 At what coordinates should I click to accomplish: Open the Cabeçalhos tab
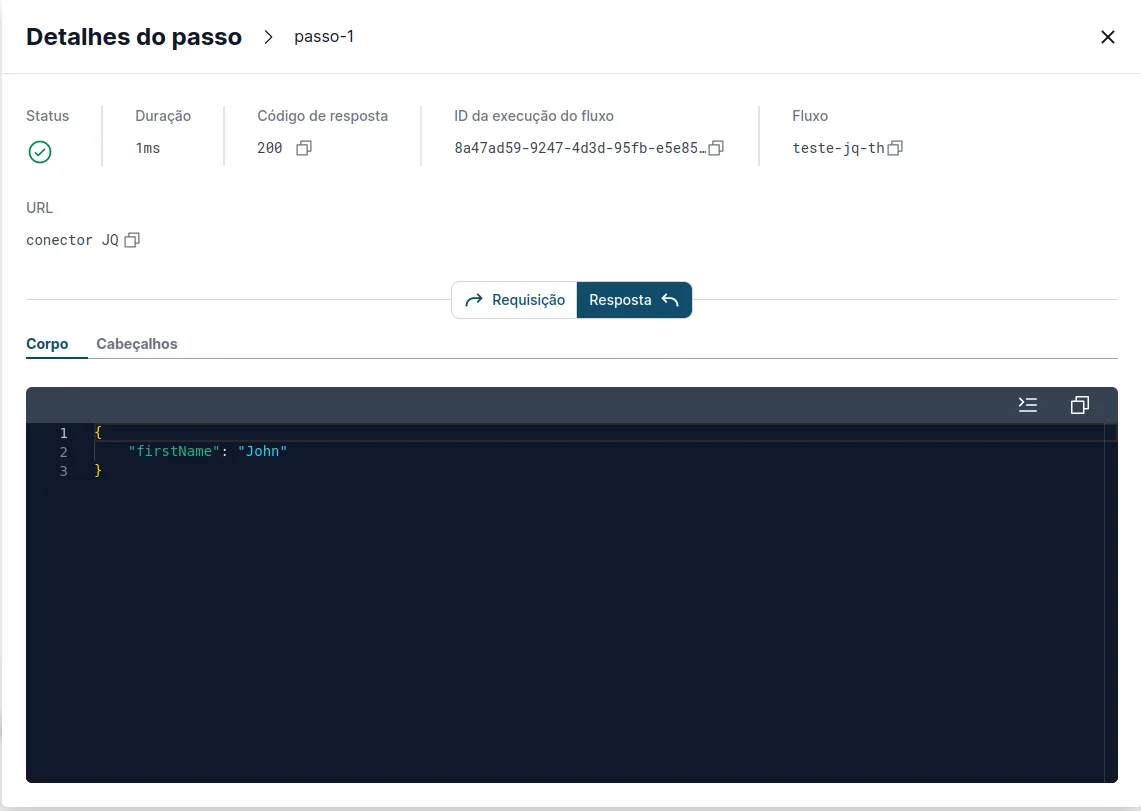click(137, 343)
